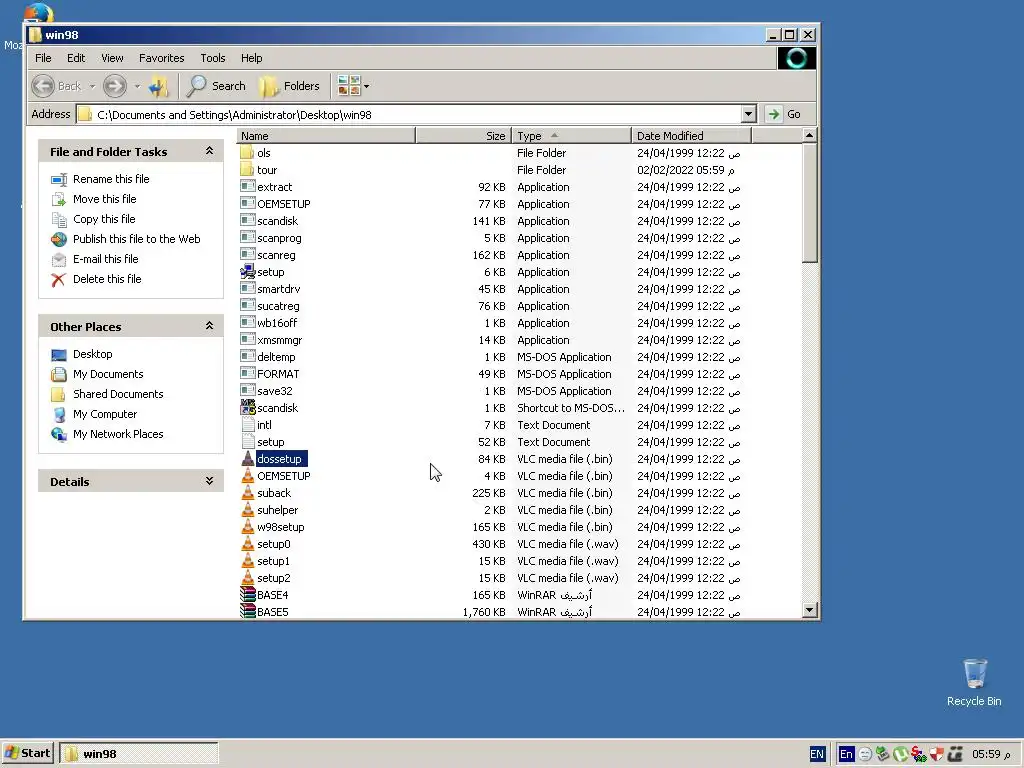Click scroll down arrow in file list
The height and width of the screenshot is (768, 1024).
click(809, 610)
